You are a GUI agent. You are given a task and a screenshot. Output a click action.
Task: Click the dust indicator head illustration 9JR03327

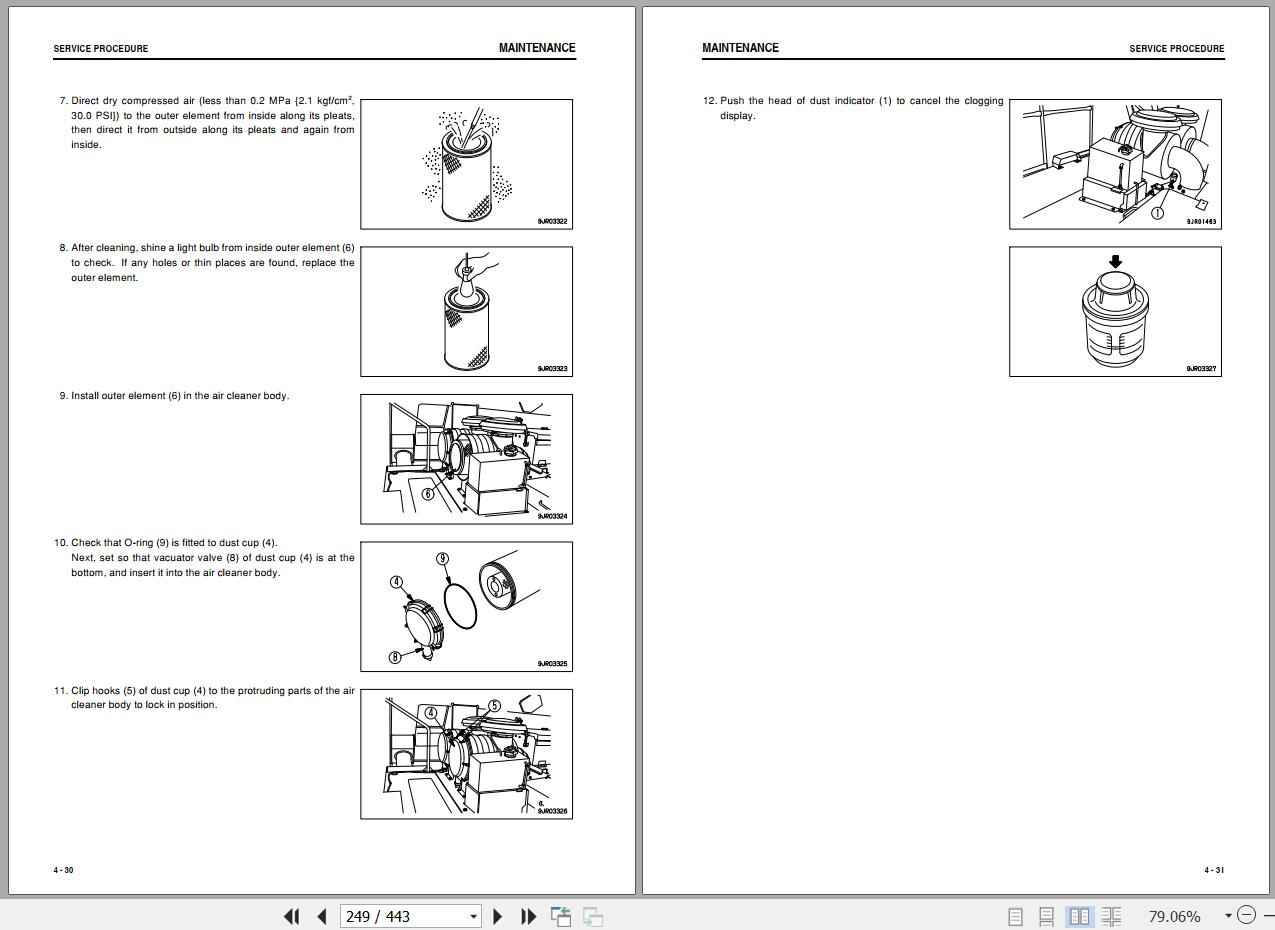pos(1115,311)
